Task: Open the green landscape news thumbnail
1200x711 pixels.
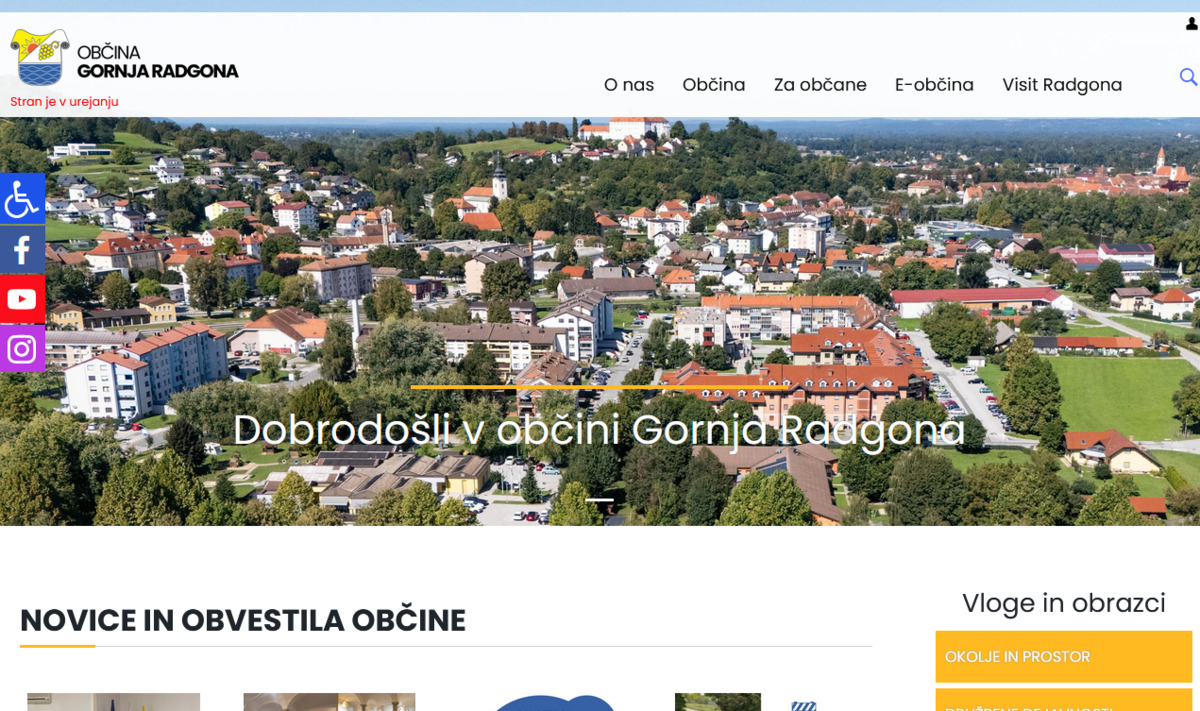Action: click(717, 701)
